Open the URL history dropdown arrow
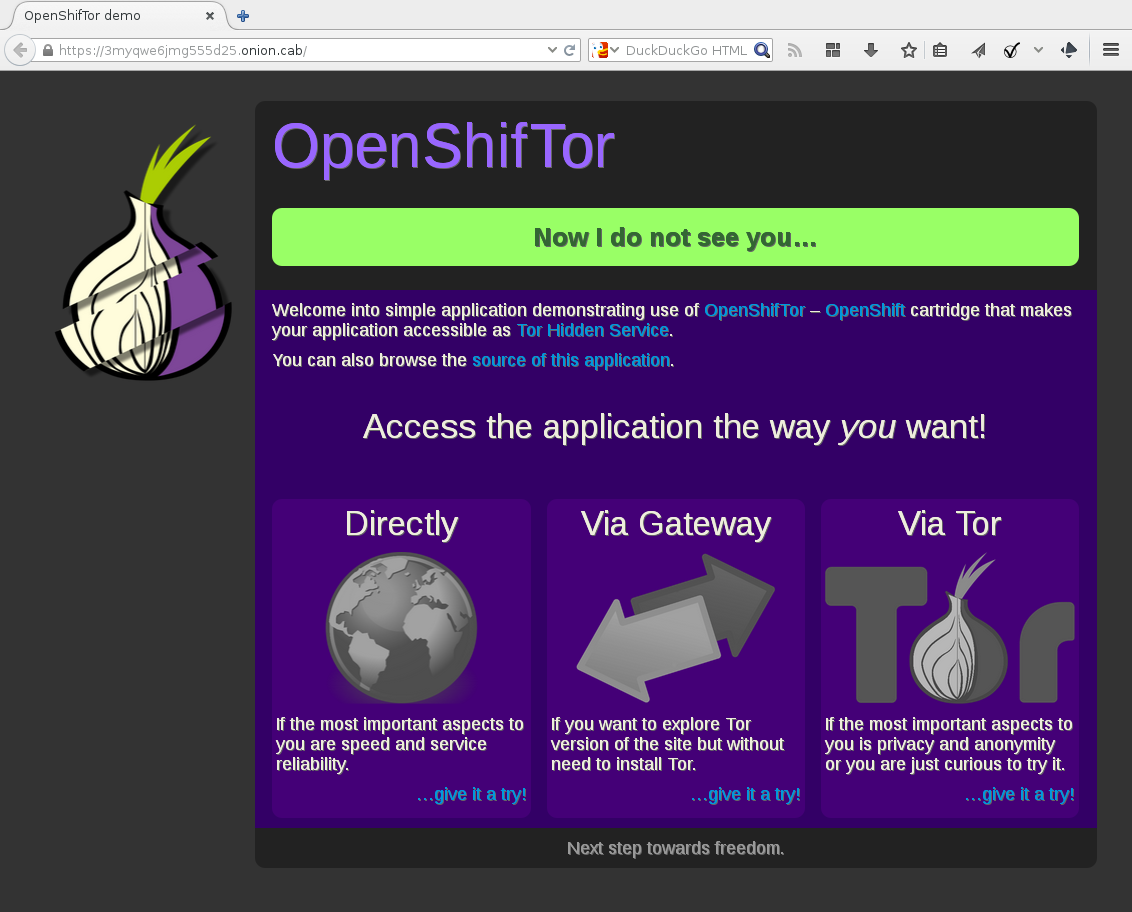This screenshot has height=912, width=1132. click(x=552, y=50)
